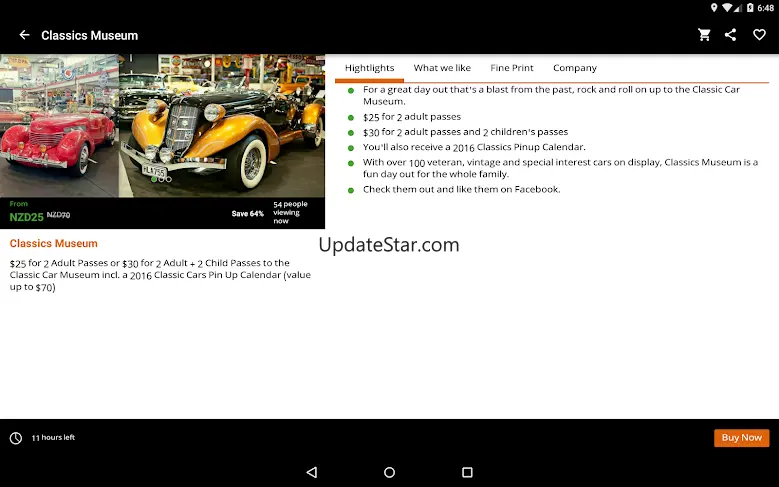Tap the Classics Museum title in top bar
Image resolution: width=779 pixels, height=487 pixels.
tap(89, 35)
